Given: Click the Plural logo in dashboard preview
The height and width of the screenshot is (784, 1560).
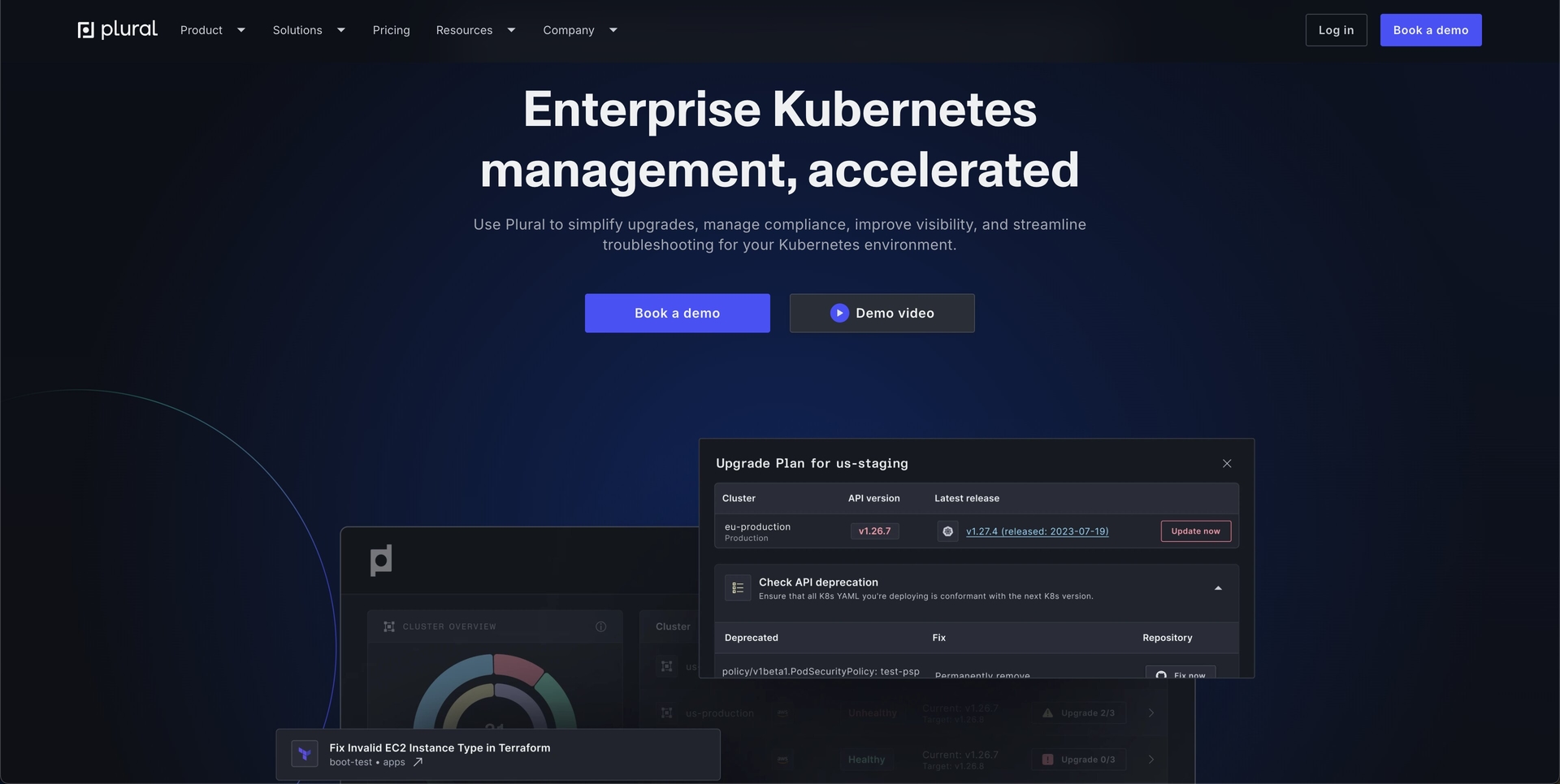Looking at the screenshot, I should coord(381,560).
